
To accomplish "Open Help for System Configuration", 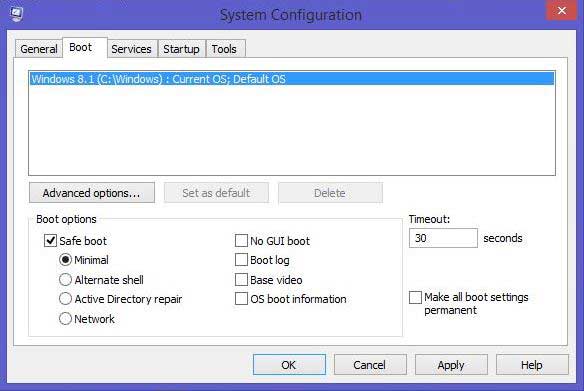I will point(532,365).
